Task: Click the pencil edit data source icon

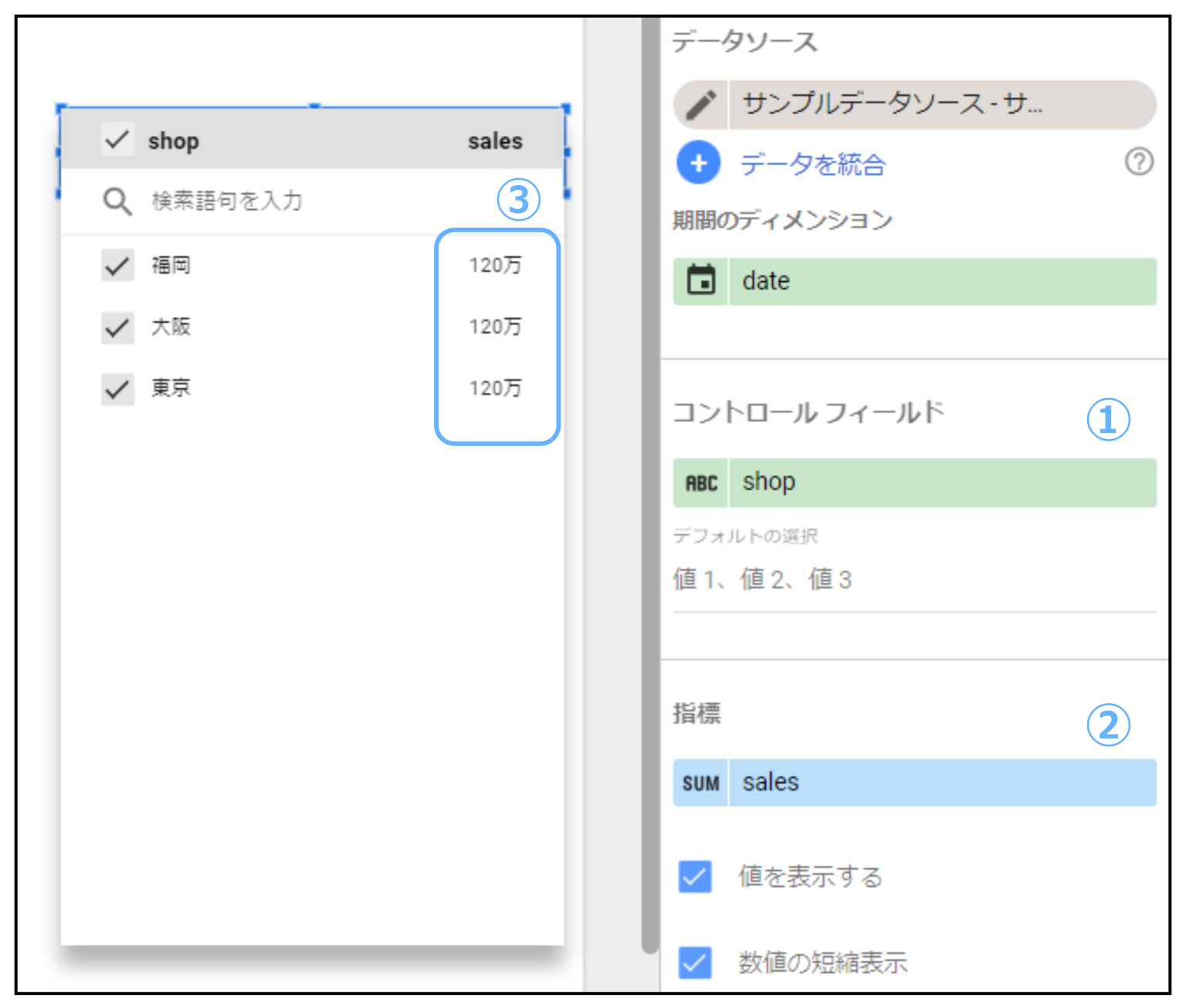Action: tap(700, 104)
